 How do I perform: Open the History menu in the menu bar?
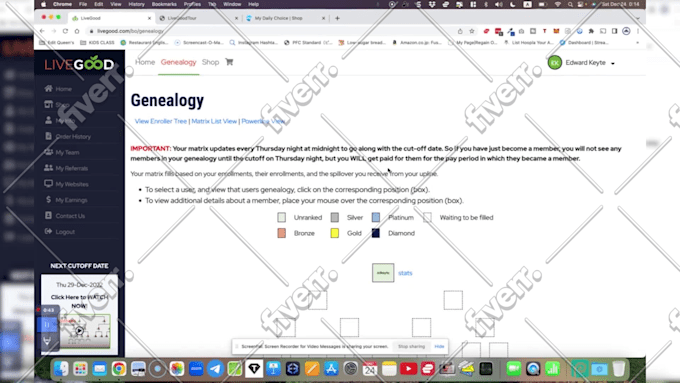136,4
